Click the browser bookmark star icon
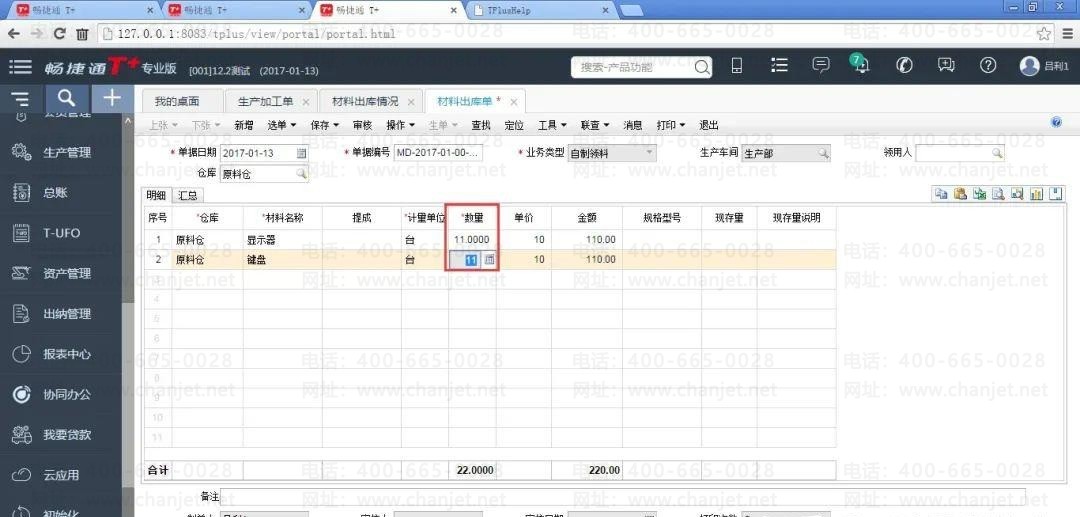Image resolution: width=1080 pixels, height=517 pixels. [x=1044, y=33]
